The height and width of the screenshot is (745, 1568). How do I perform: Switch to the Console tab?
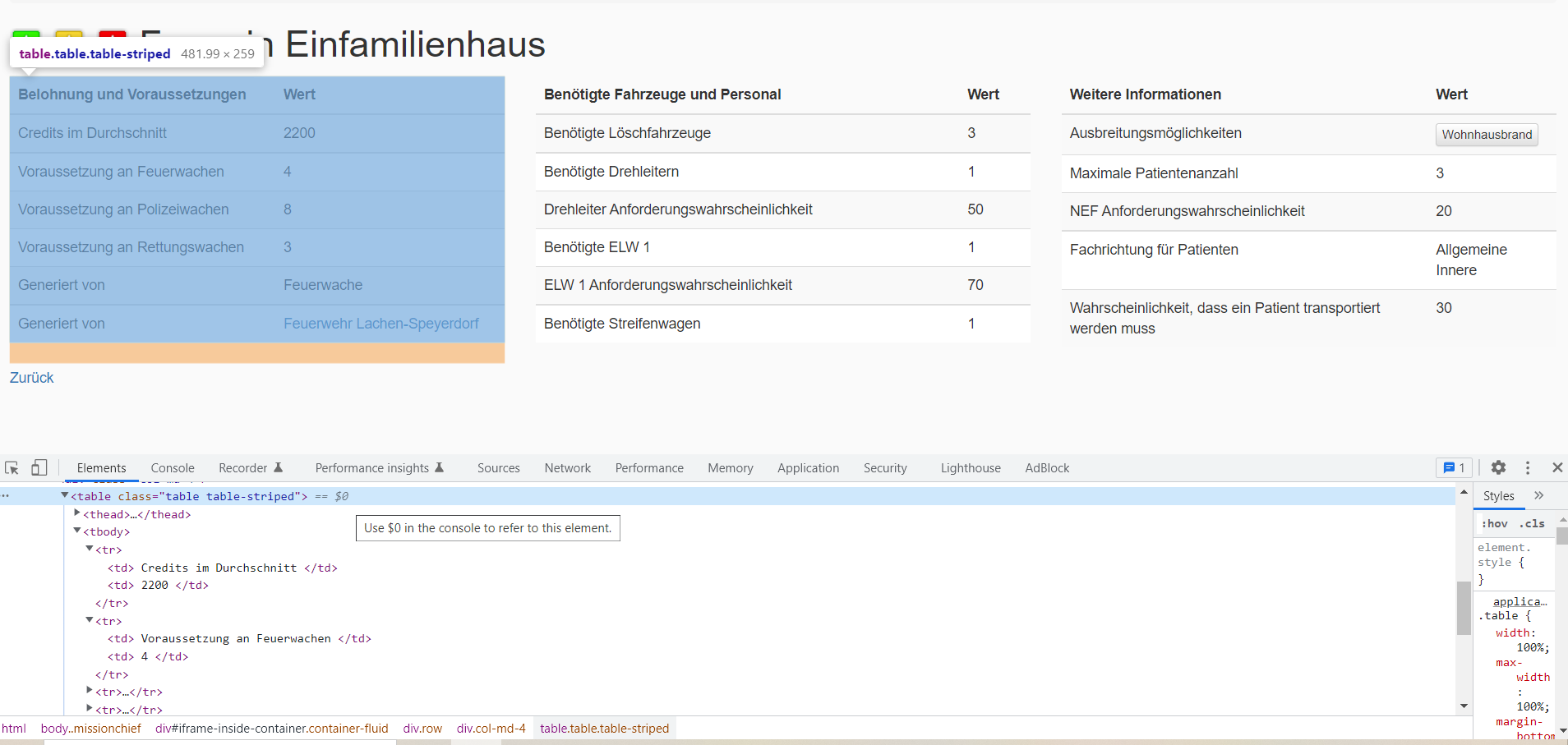click(x=172, y=467)
